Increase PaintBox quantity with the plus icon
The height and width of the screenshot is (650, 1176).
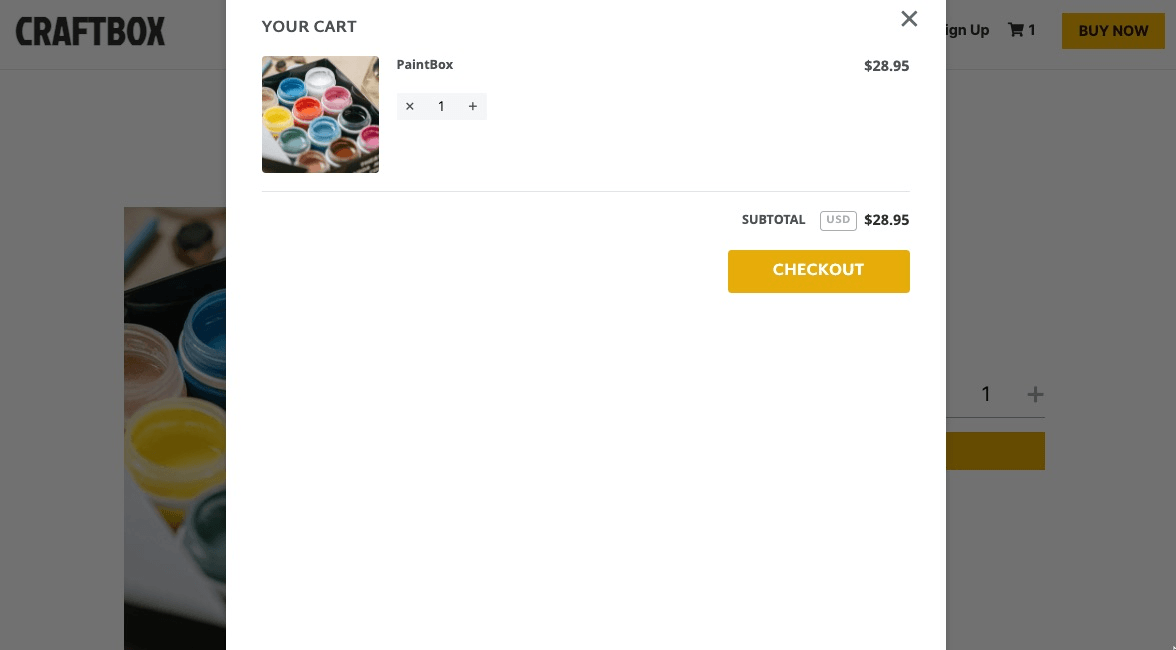coord(473,106)
